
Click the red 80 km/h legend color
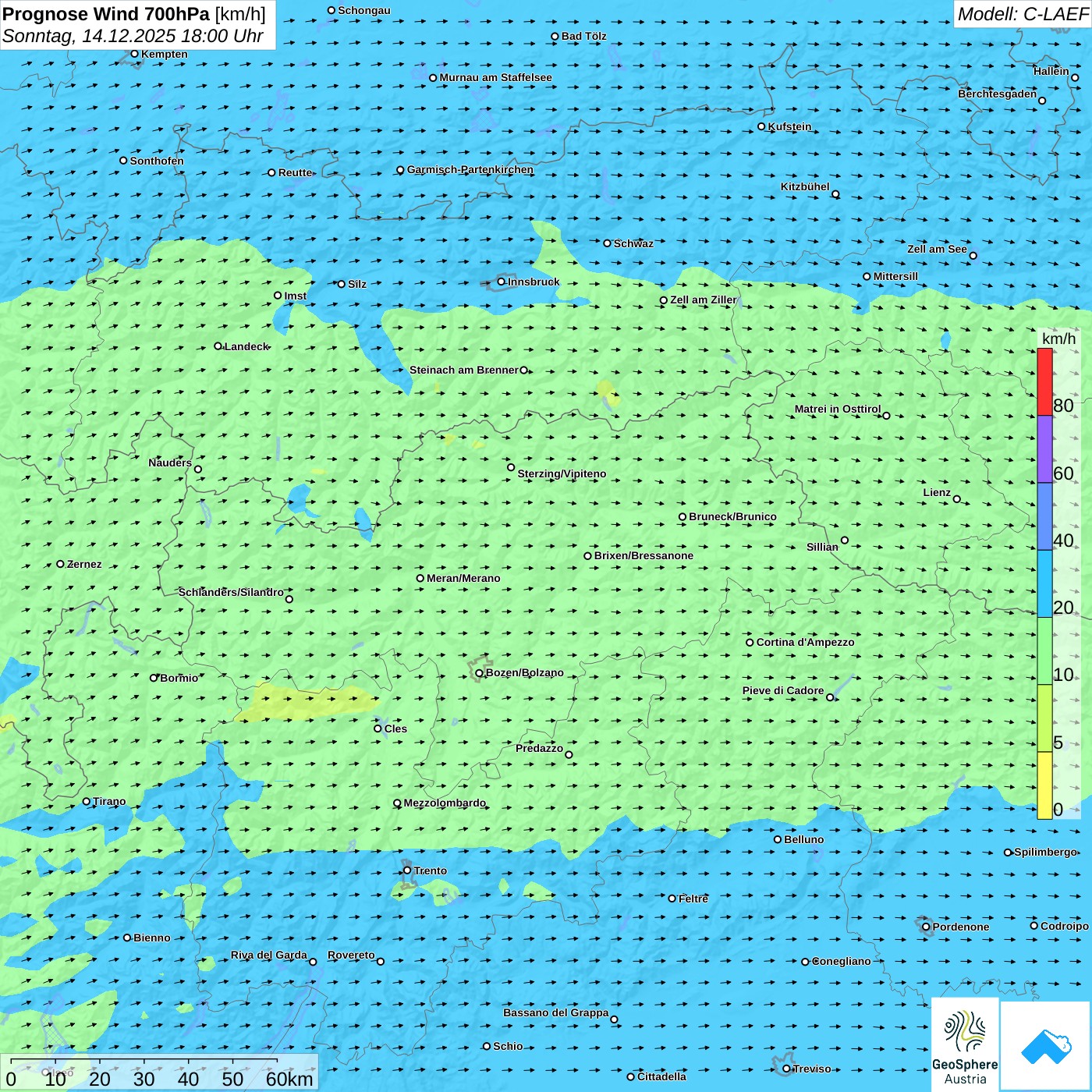tap(1044, 381)
